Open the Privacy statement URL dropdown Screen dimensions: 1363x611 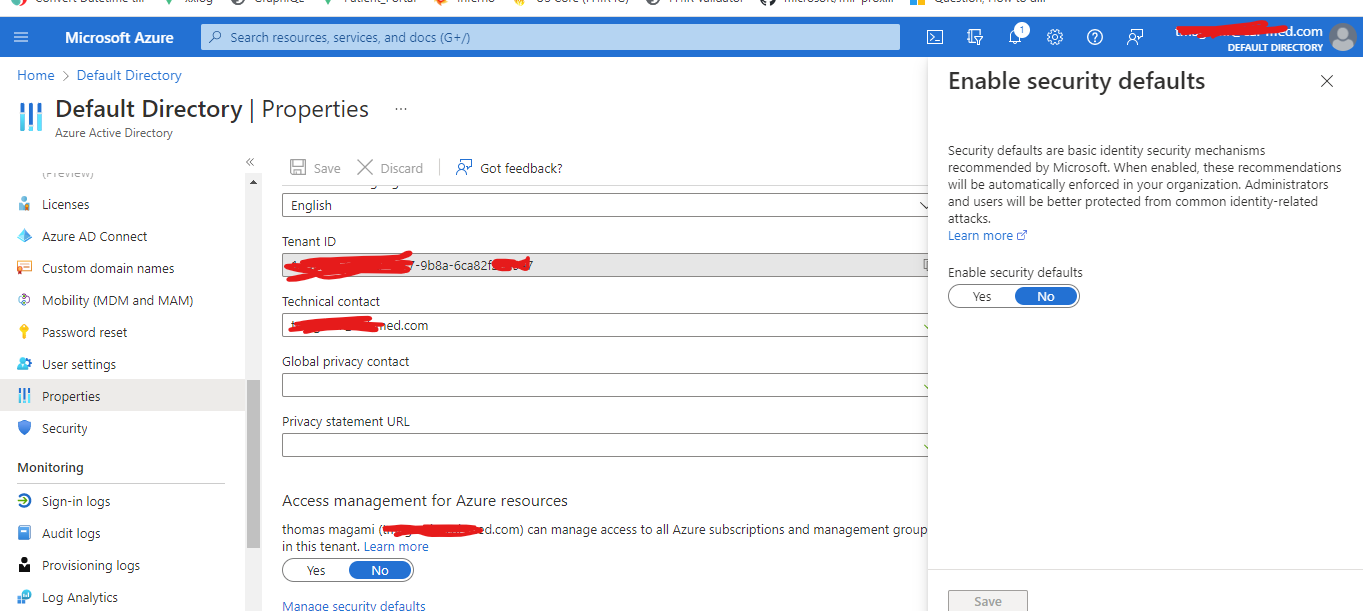(x=925, y=445)
